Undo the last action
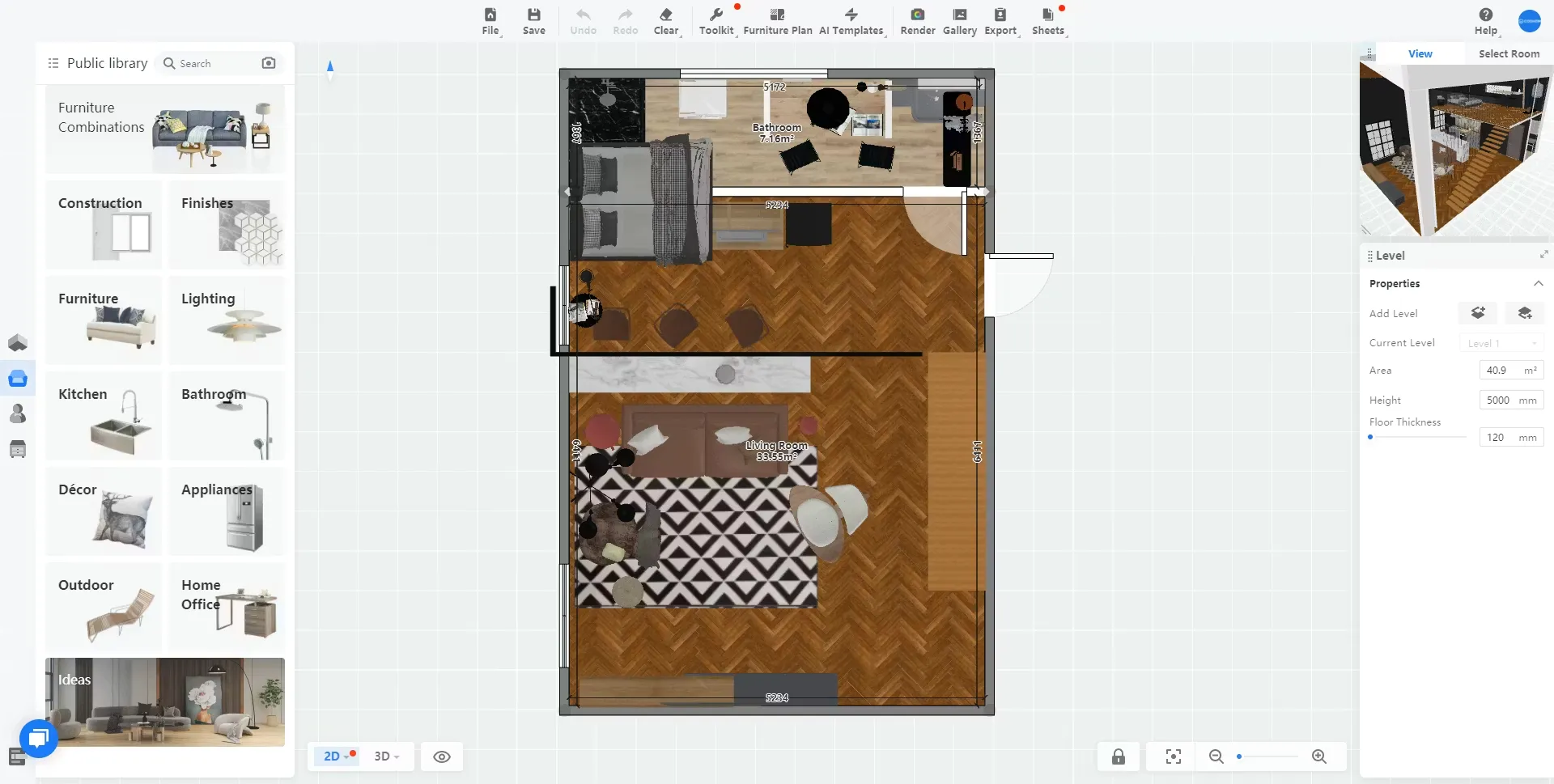1554x784 pixels. tap(584, 21)
